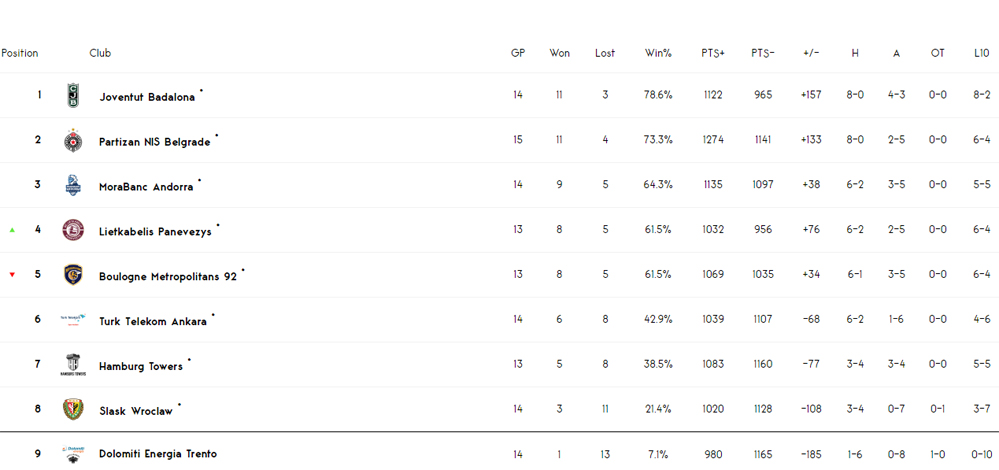Open the Joventut Badalona club link
The height and width of the screenshot is (470, 999).
(147, 97)
